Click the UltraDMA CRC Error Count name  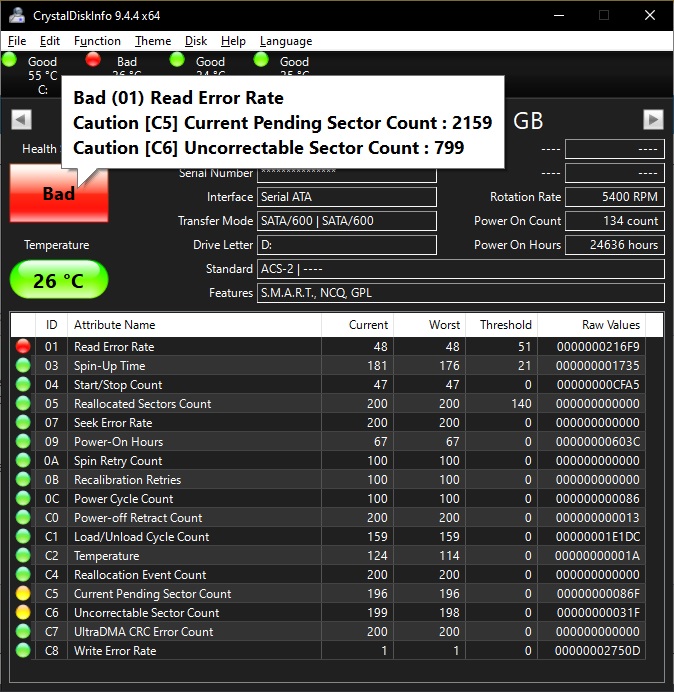coord(143,632)
